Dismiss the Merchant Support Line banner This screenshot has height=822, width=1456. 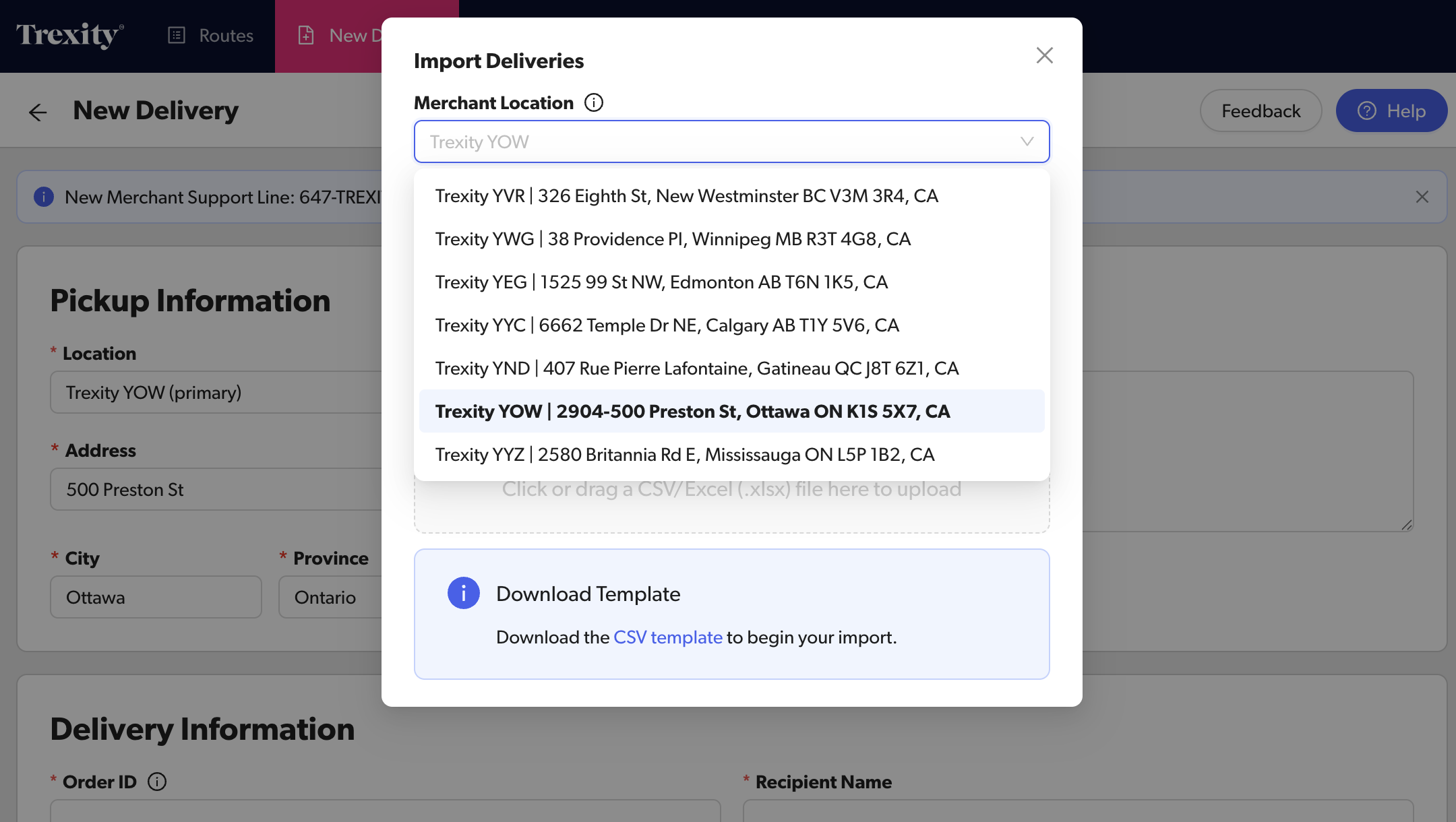point(1422,197)
